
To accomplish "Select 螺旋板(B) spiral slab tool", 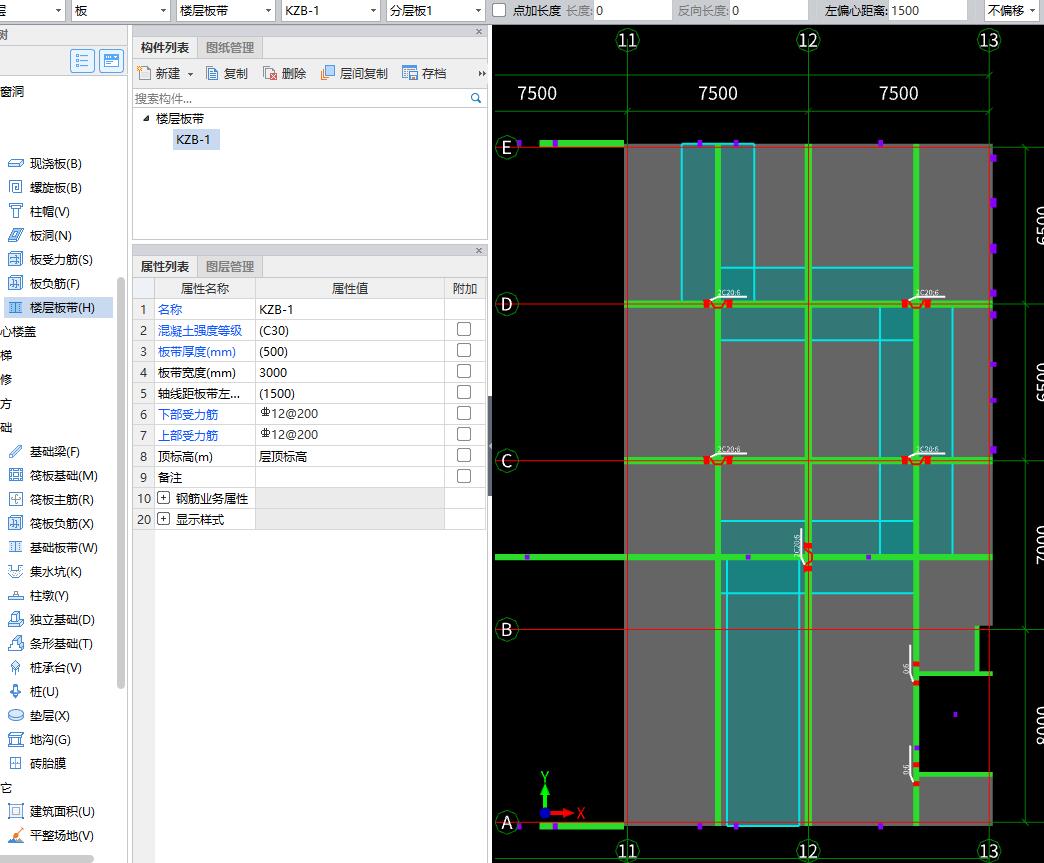I will point(45,188).
